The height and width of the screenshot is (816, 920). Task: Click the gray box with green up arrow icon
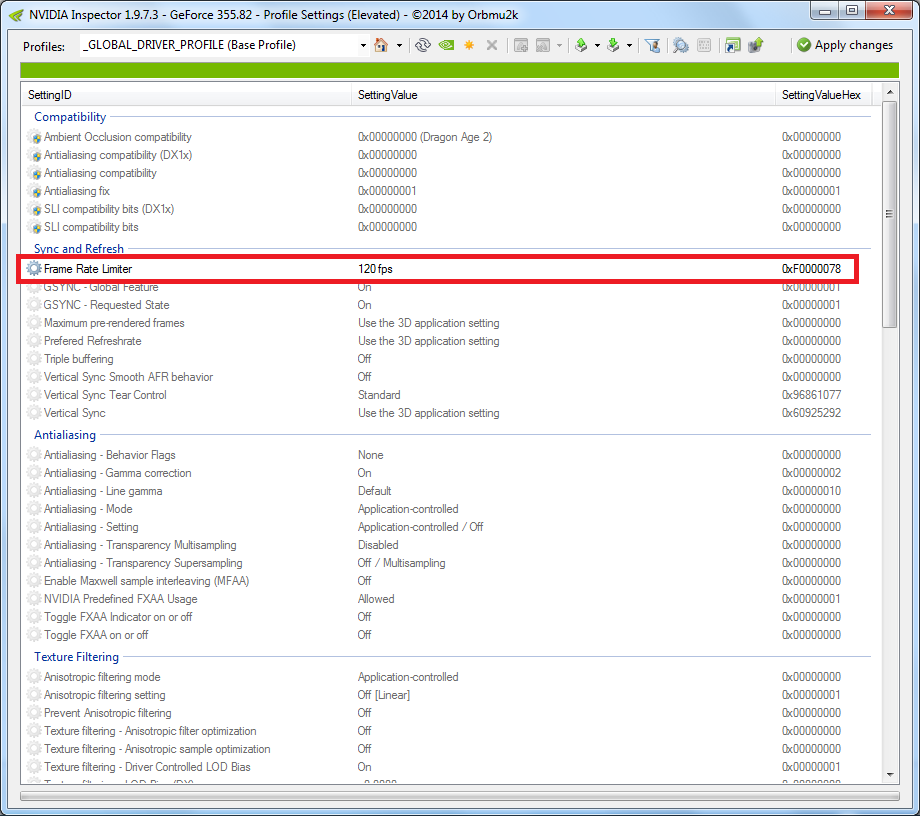click(756, 45)
